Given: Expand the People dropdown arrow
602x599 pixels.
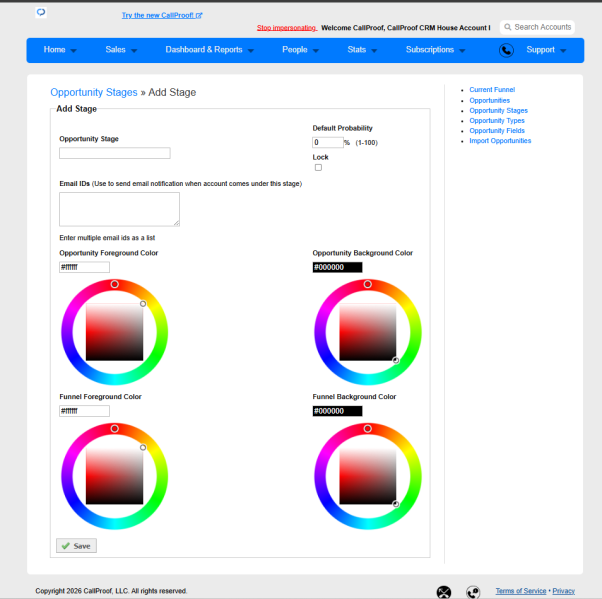Looking at the screenshot, I should point(316,51).
